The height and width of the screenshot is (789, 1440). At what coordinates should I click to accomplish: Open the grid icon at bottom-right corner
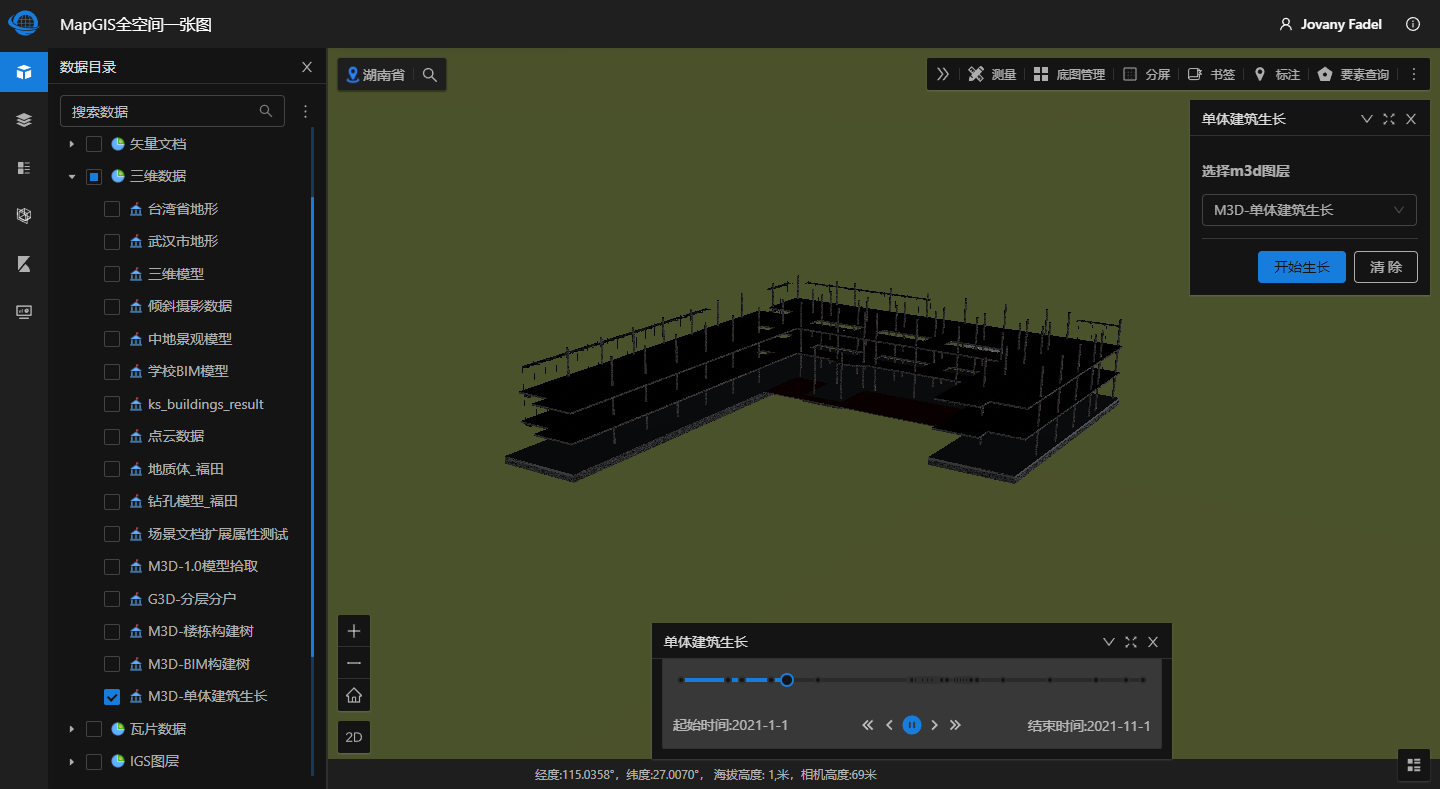[x=1414, y=765]
